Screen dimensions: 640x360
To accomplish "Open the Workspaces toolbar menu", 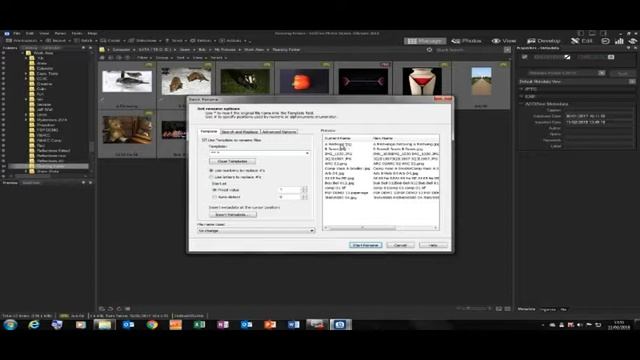I will pyautogui.click(x=24, y=41).
